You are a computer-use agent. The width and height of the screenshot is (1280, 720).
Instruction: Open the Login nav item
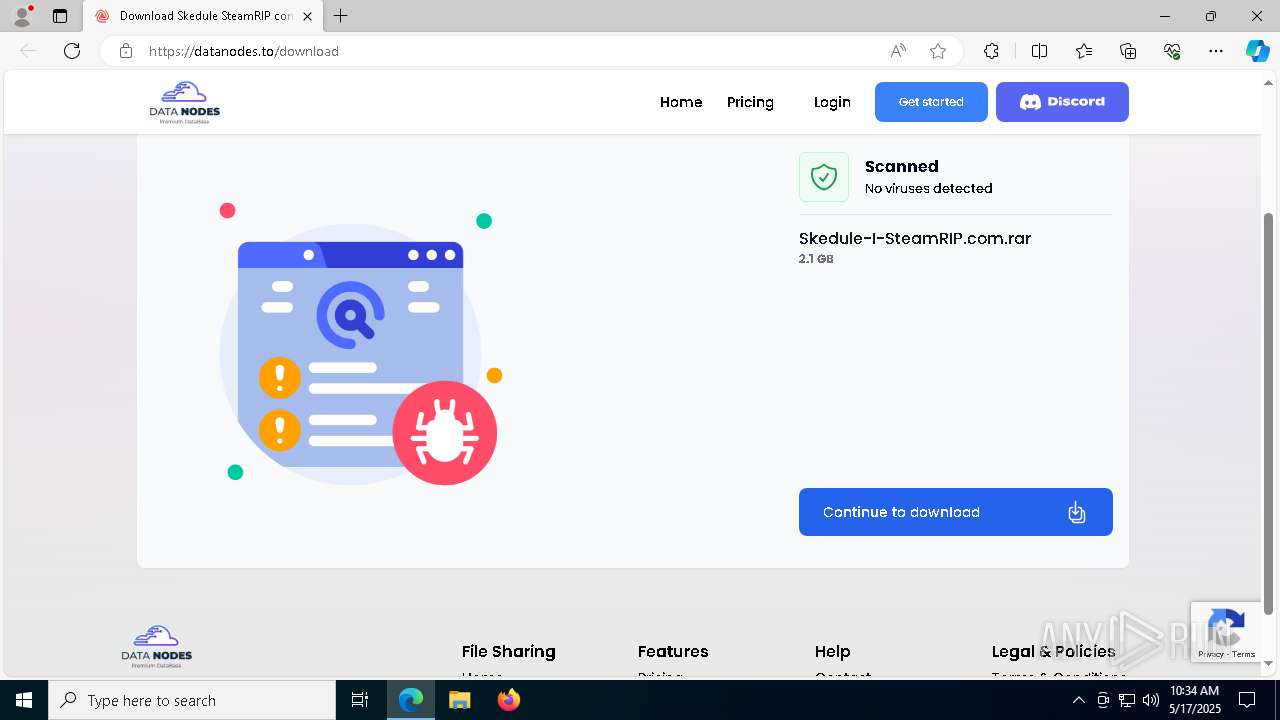(x=832, y=102)
